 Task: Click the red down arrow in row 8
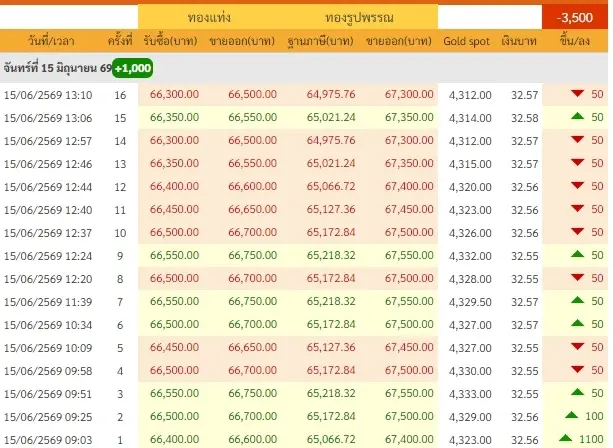[x=577, y=278]
